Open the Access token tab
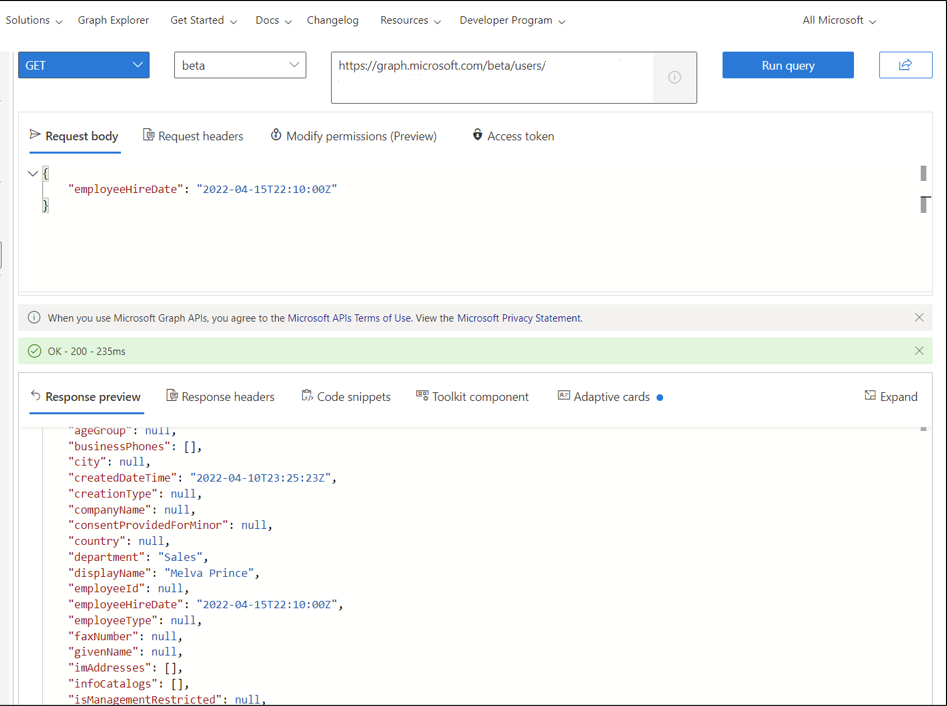Viewport: 947px width, 706px height. 513,136
